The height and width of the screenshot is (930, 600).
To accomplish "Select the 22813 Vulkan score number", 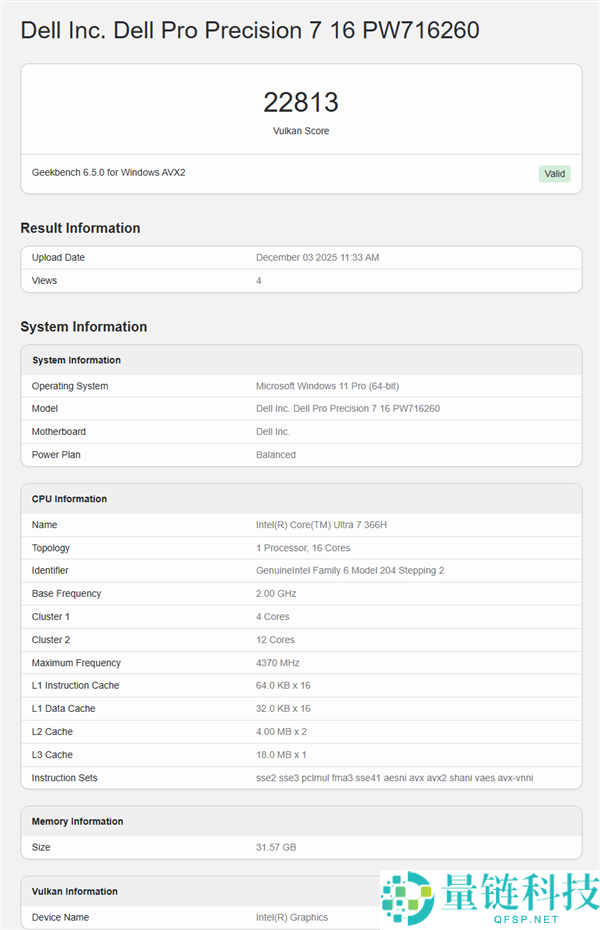I will (301, 102).
